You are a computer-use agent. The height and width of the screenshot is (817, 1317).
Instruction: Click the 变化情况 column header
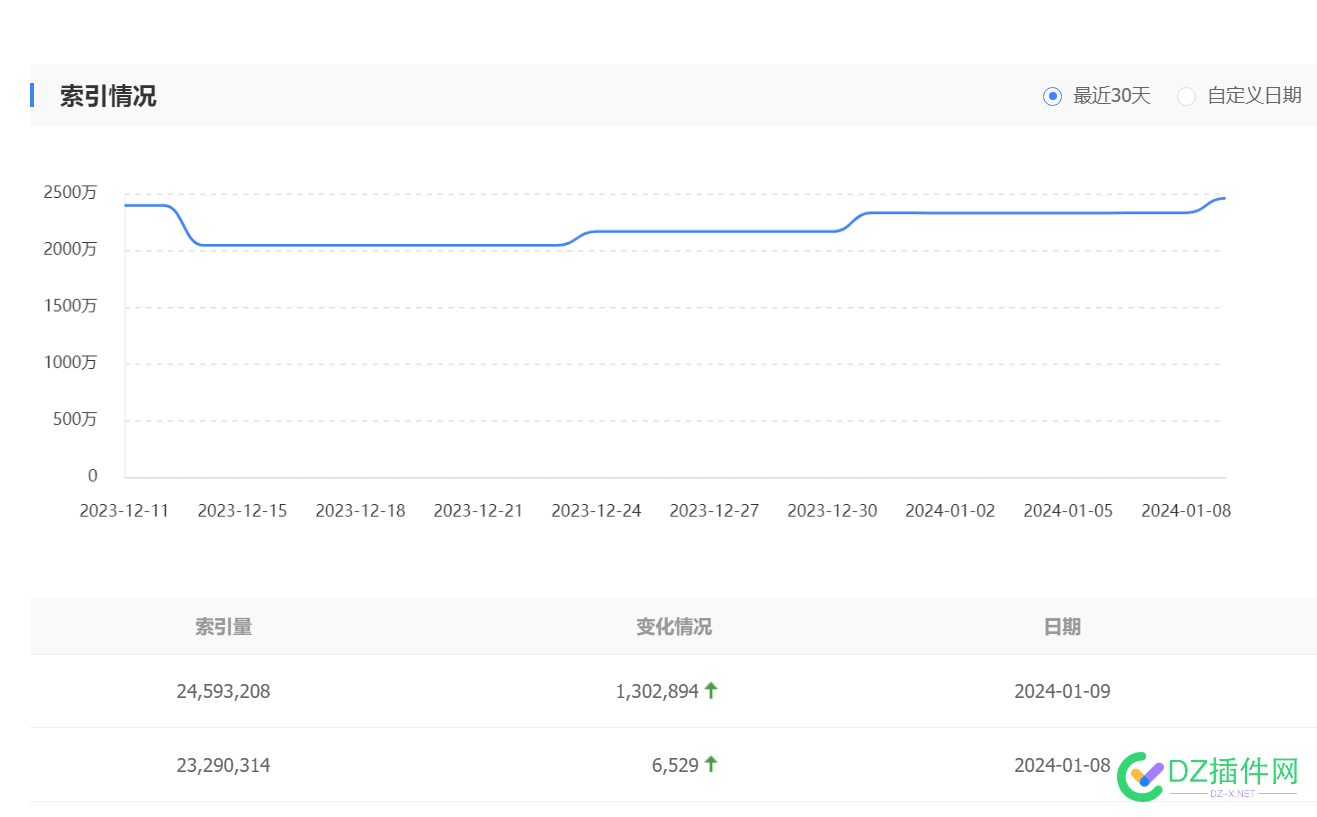(674, 627)
